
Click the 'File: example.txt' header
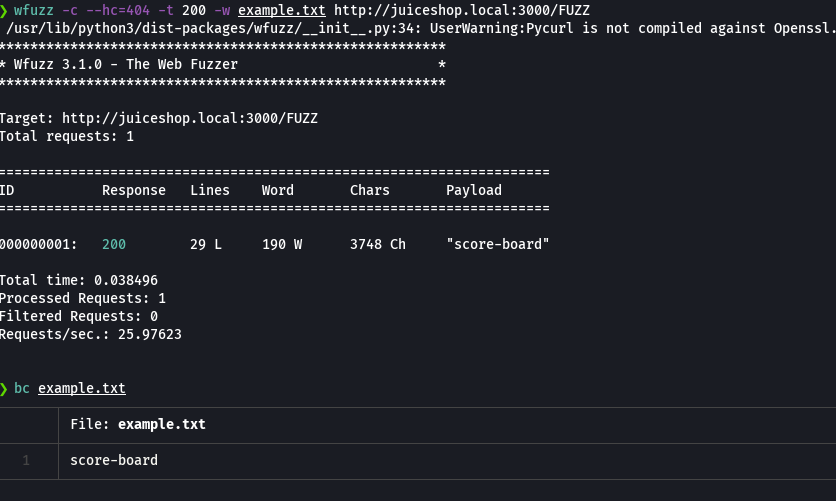pyautogui.click(x=138, y=424)
